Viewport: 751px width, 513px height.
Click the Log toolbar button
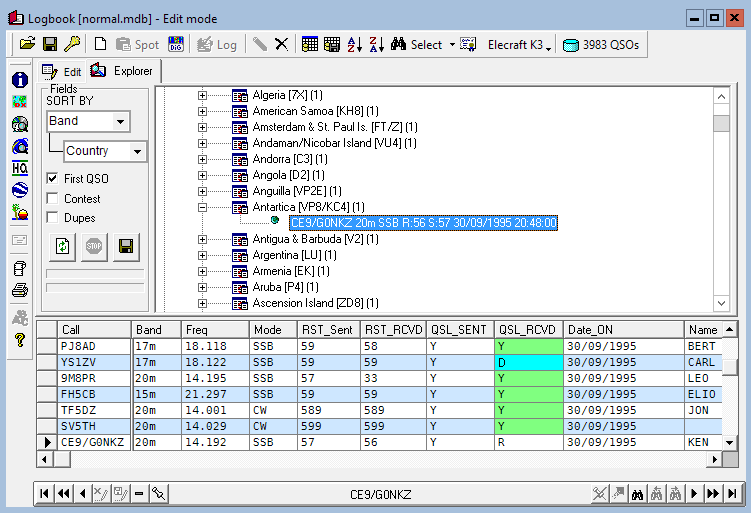(217, 45)
